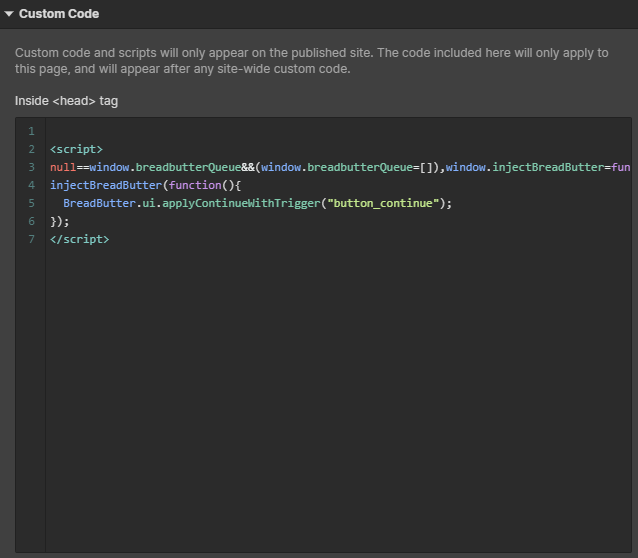Click the closing }); on line 6
Image resolution: width=638 pixels, height=558 pixels.
(60, 221)
